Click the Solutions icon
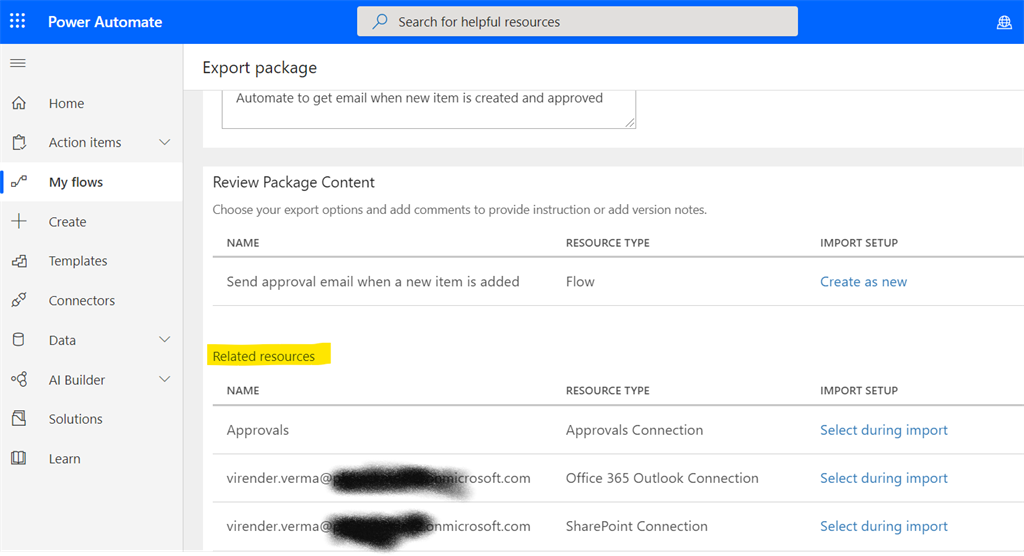The height and width of the screenshot is (556, 1024). (x=19, y=419)
